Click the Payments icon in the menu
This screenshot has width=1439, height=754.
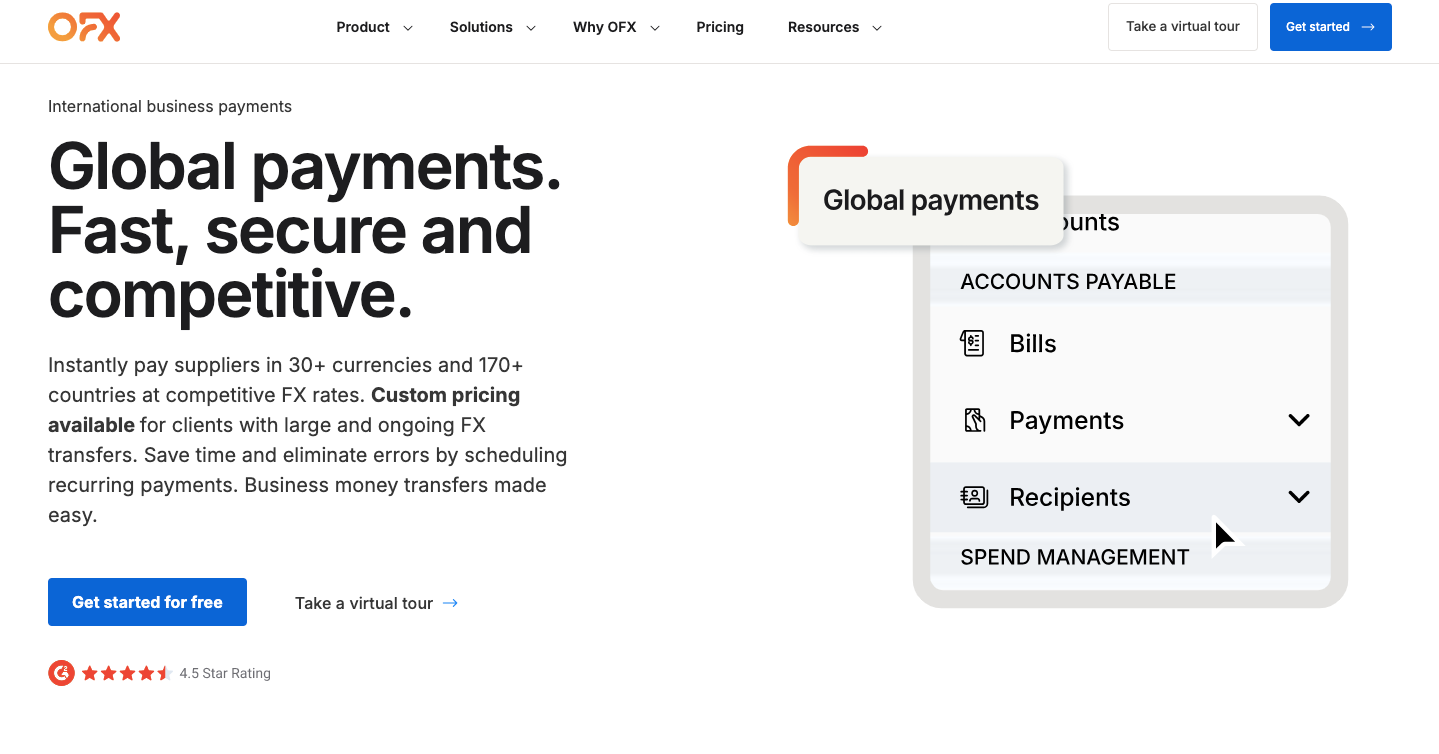point(974,420)
